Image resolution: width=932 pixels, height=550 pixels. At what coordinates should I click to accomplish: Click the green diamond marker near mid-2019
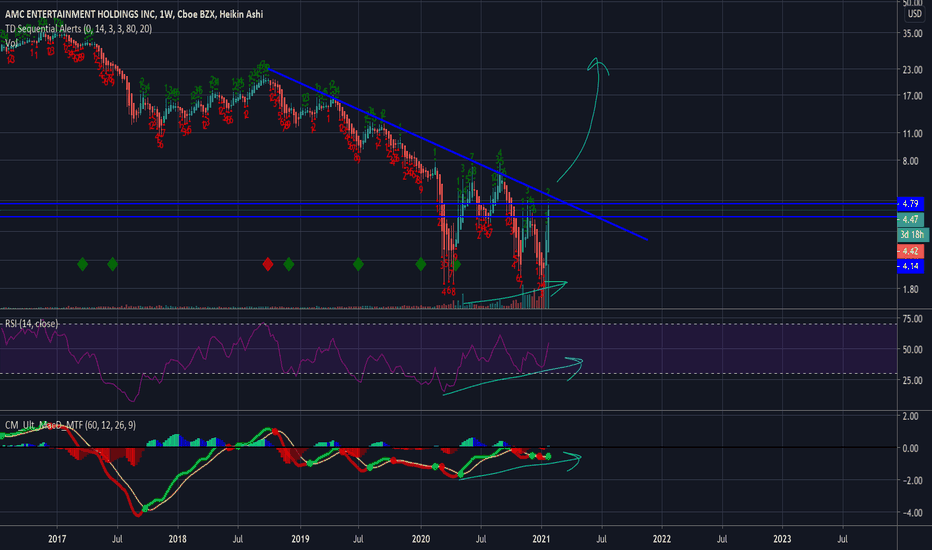[358, 264]
